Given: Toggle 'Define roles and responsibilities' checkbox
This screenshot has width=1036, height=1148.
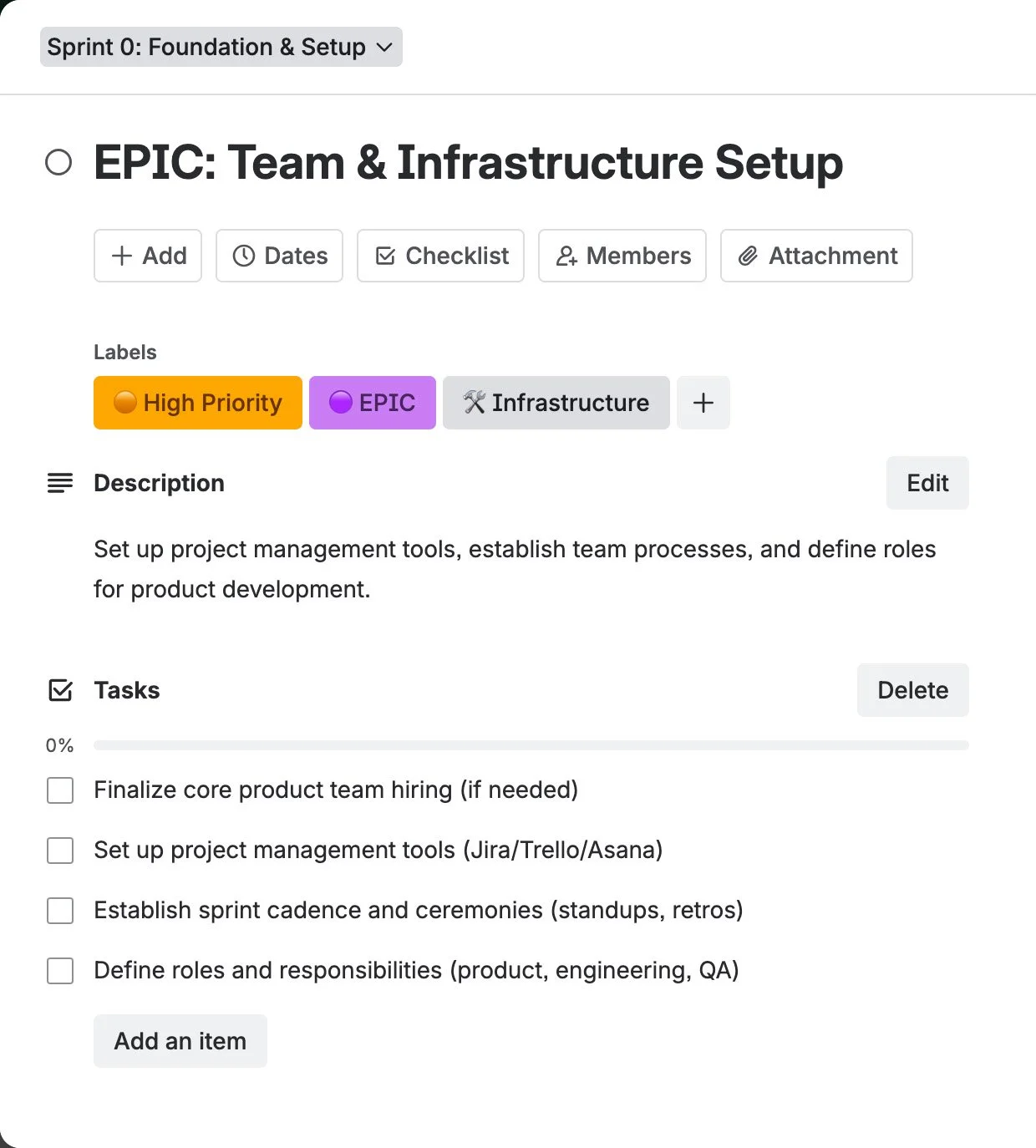Looking at the screenshot, I should pos(60,971).
